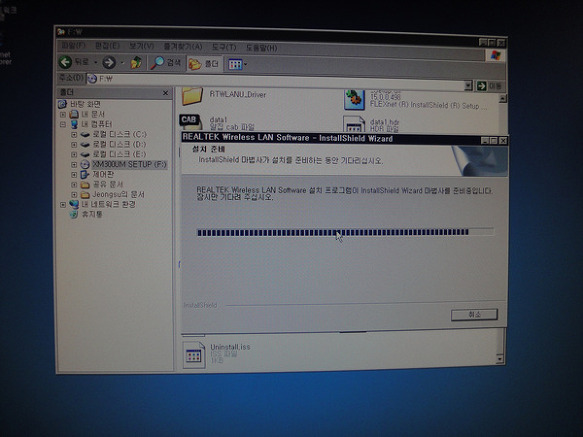Select the RTWLANU_Driver folder icon
Screen dimensions: 583x437
pos(192,96)
